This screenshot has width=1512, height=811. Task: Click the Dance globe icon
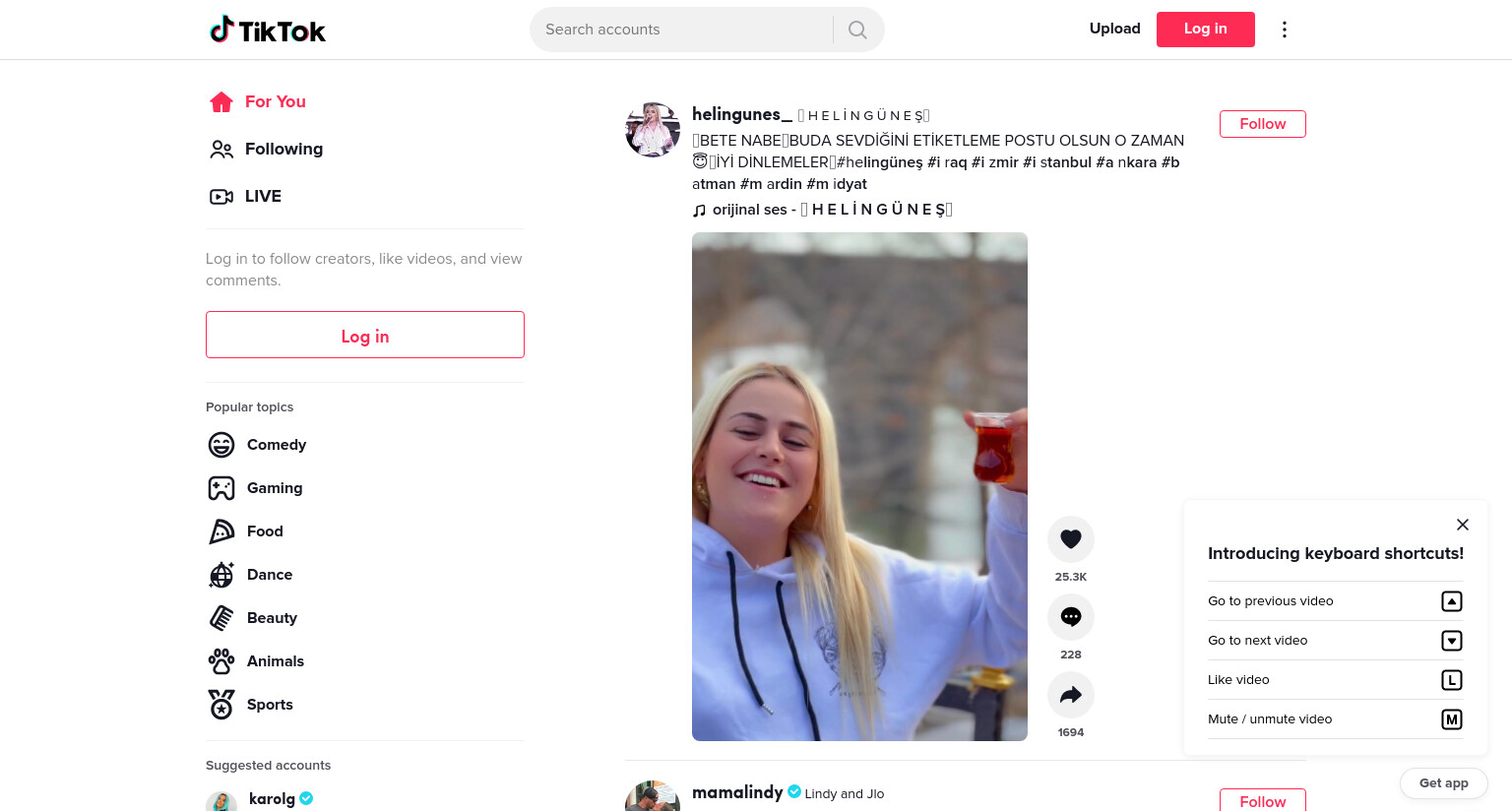click(x=221, y=575)
